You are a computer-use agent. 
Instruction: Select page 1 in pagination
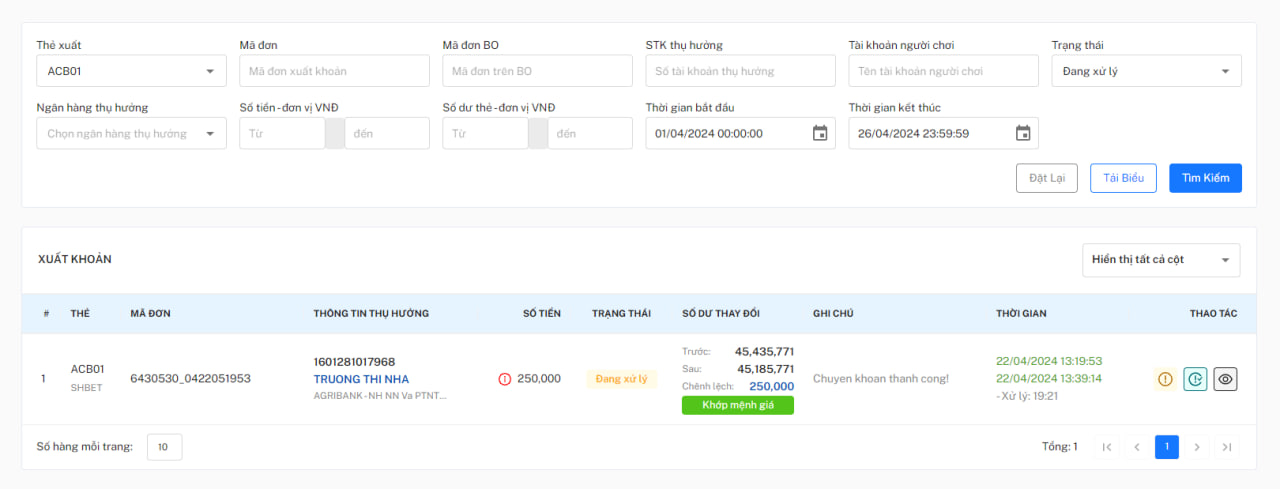(1167, 447)
